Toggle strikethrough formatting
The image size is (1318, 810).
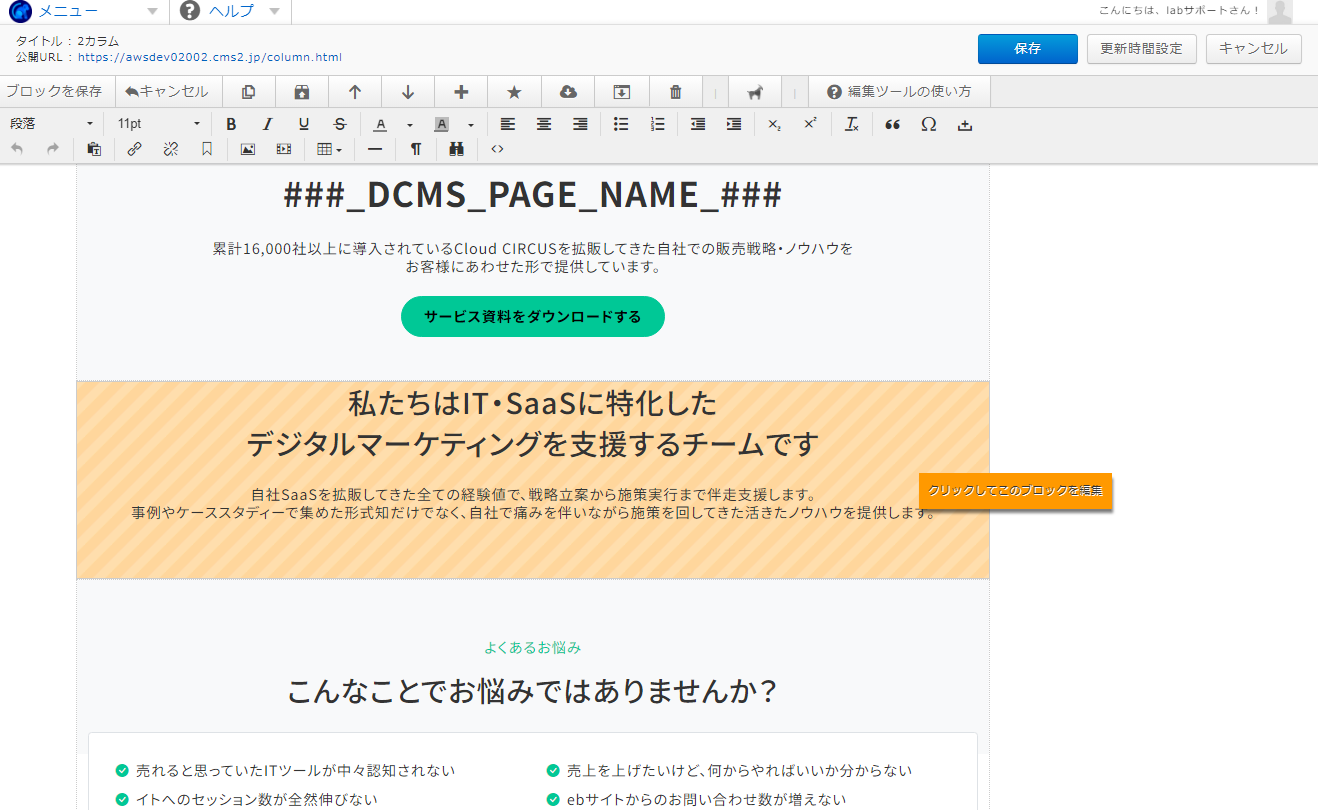[340, 124]
